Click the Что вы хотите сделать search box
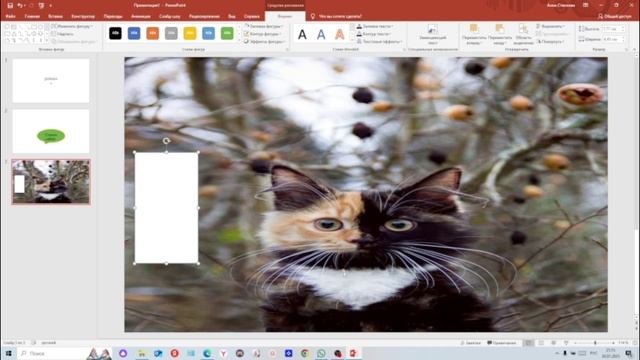Viewport: 640px width, 360px height. coord(340,16)
